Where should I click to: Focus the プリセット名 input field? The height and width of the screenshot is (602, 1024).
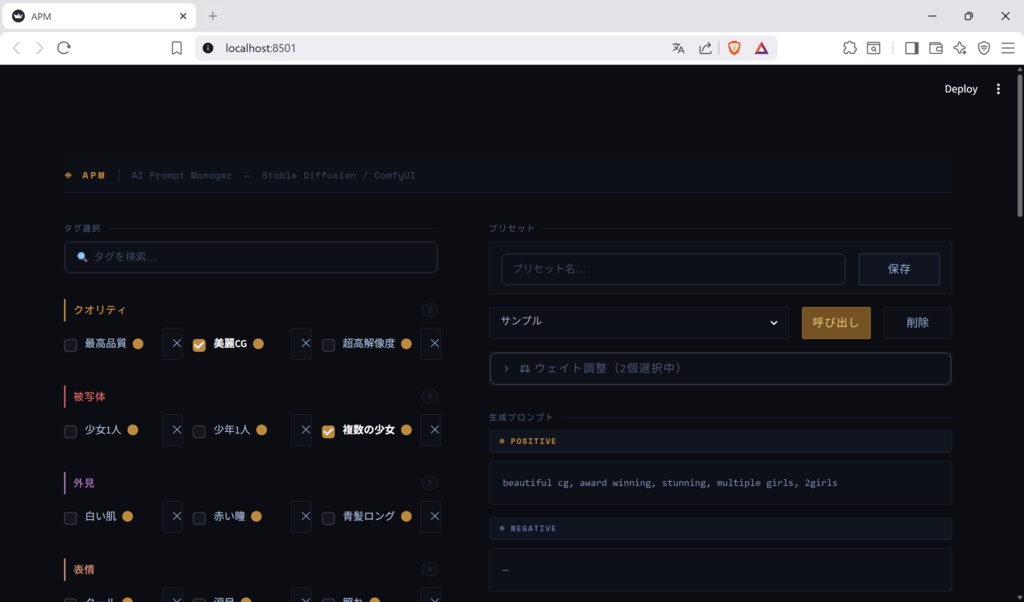point(673,269)
